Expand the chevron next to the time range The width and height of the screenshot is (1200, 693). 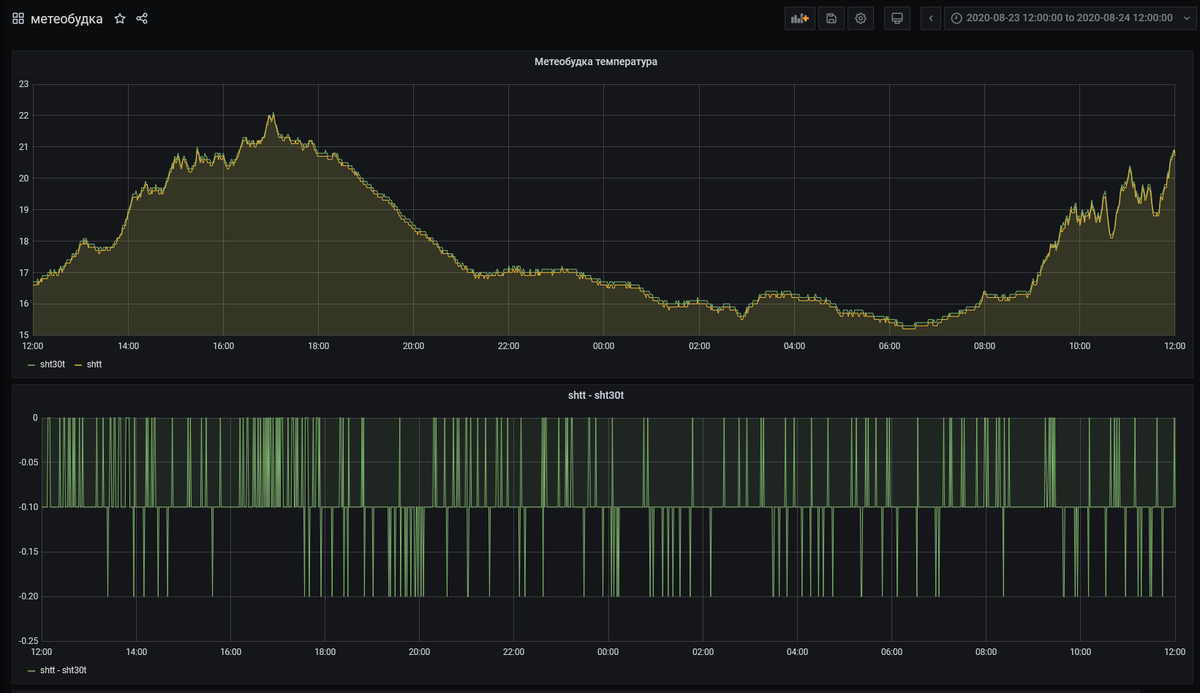[1185, 18]
